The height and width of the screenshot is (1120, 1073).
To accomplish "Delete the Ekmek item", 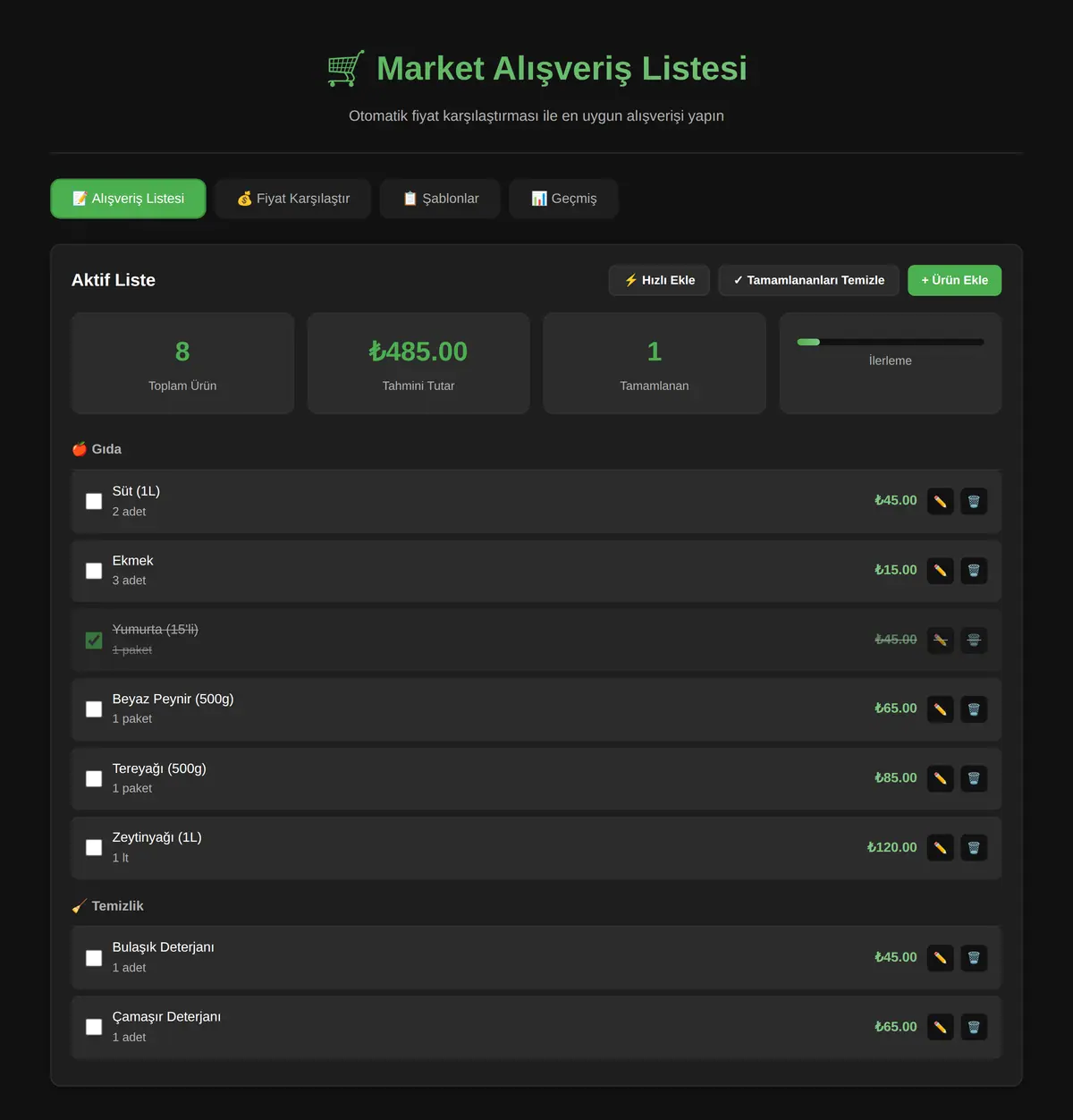I will 974,571.
